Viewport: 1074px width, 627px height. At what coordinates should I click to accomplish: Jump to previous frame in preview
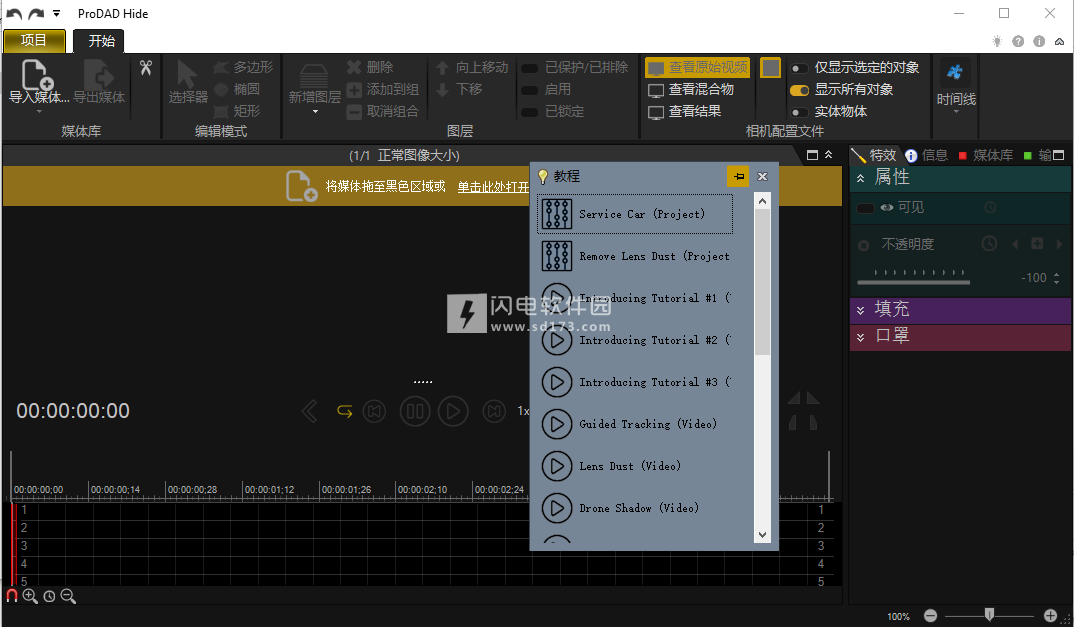click(374, 411)
